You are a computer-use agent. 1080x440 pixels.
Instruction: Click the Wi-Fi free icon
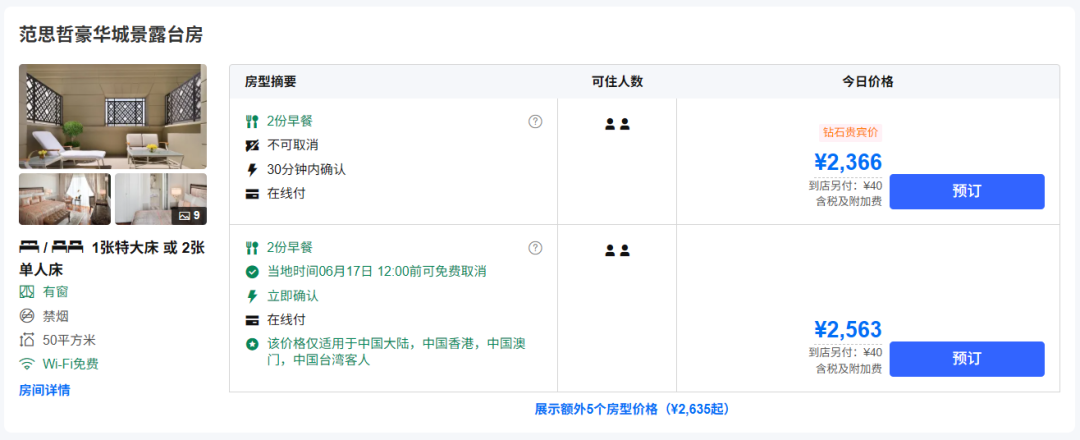[27, 364]
